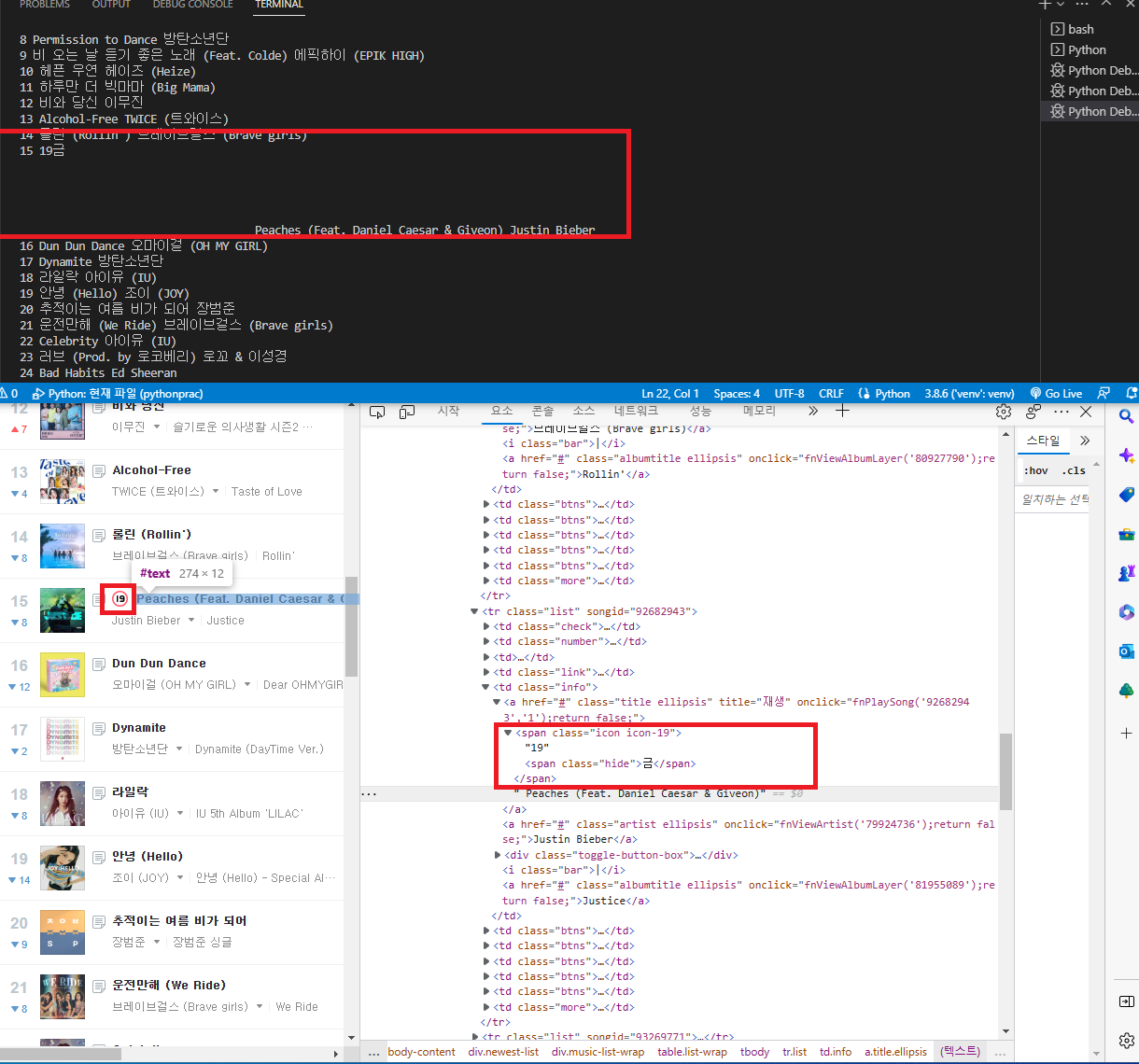Open search in the Edge sidebar
The height and width of the screenshot is (1064, 1139).
[1126, 416]
